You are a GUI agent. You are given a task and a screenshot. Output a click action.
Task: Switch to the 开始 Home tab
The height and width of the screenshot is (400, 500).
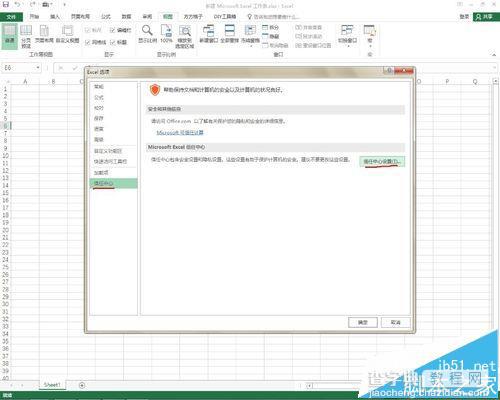click(34, 17)
